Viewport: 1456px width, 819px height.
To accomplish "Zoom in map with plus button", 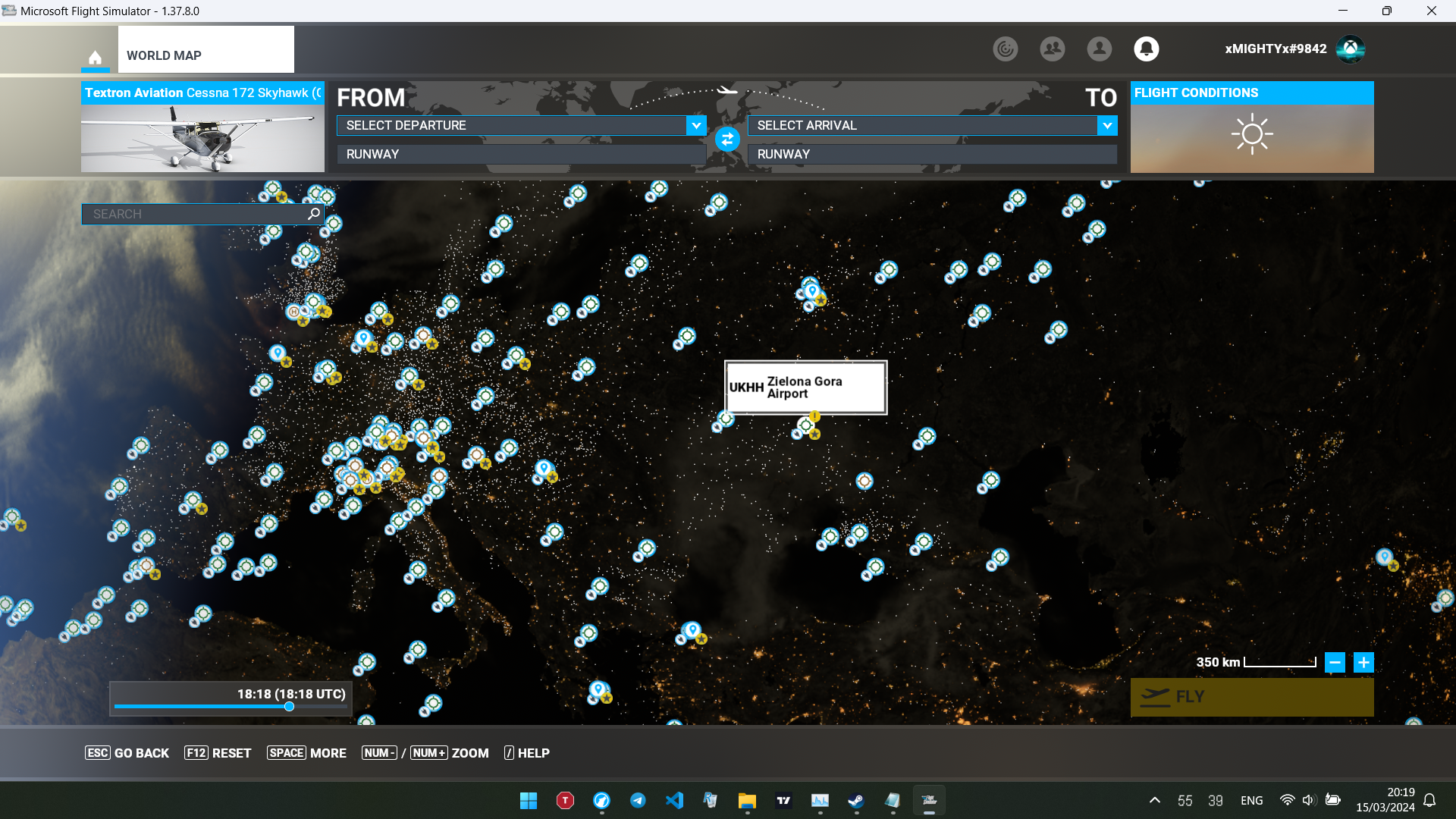I will [1363, 663].
